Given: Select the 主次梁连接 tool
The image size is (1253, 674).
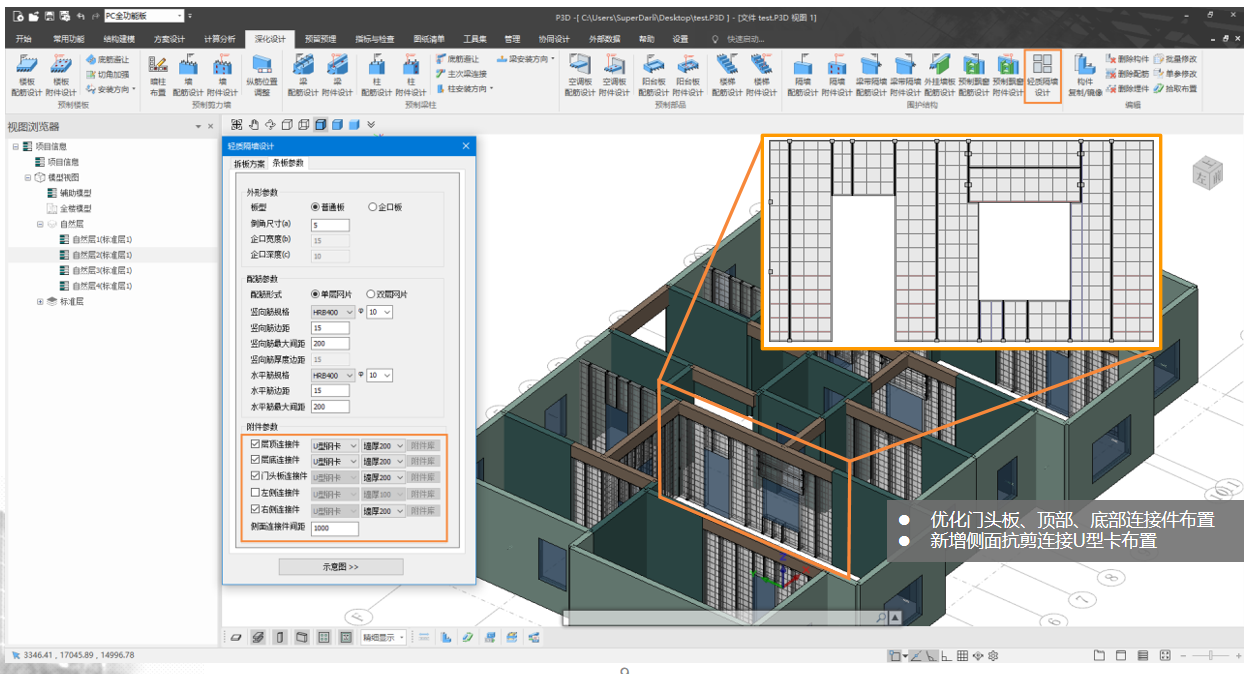Looking at the screenshot, I should (462, 74).
